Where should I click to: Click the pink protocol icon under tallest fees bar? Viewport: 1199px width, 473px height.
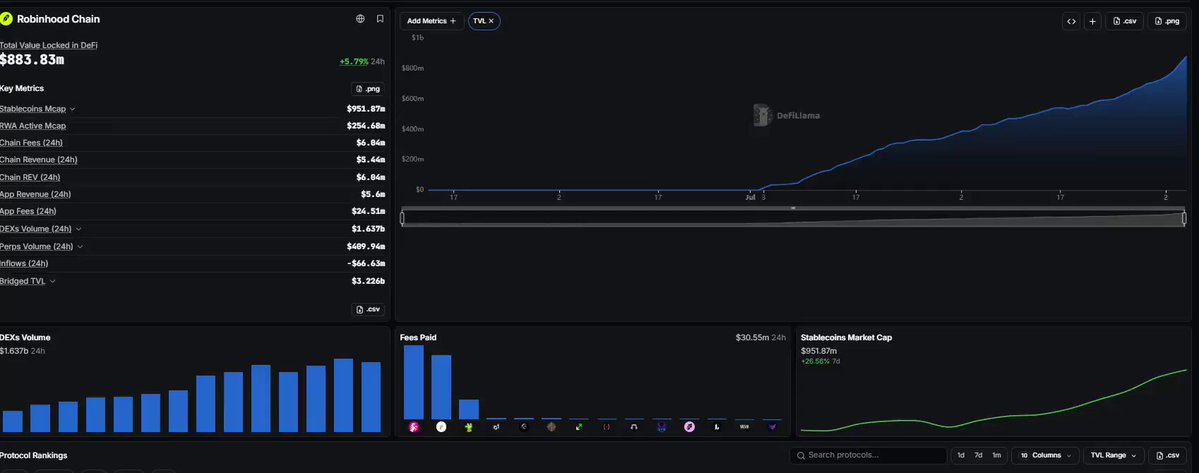[414, 427]
